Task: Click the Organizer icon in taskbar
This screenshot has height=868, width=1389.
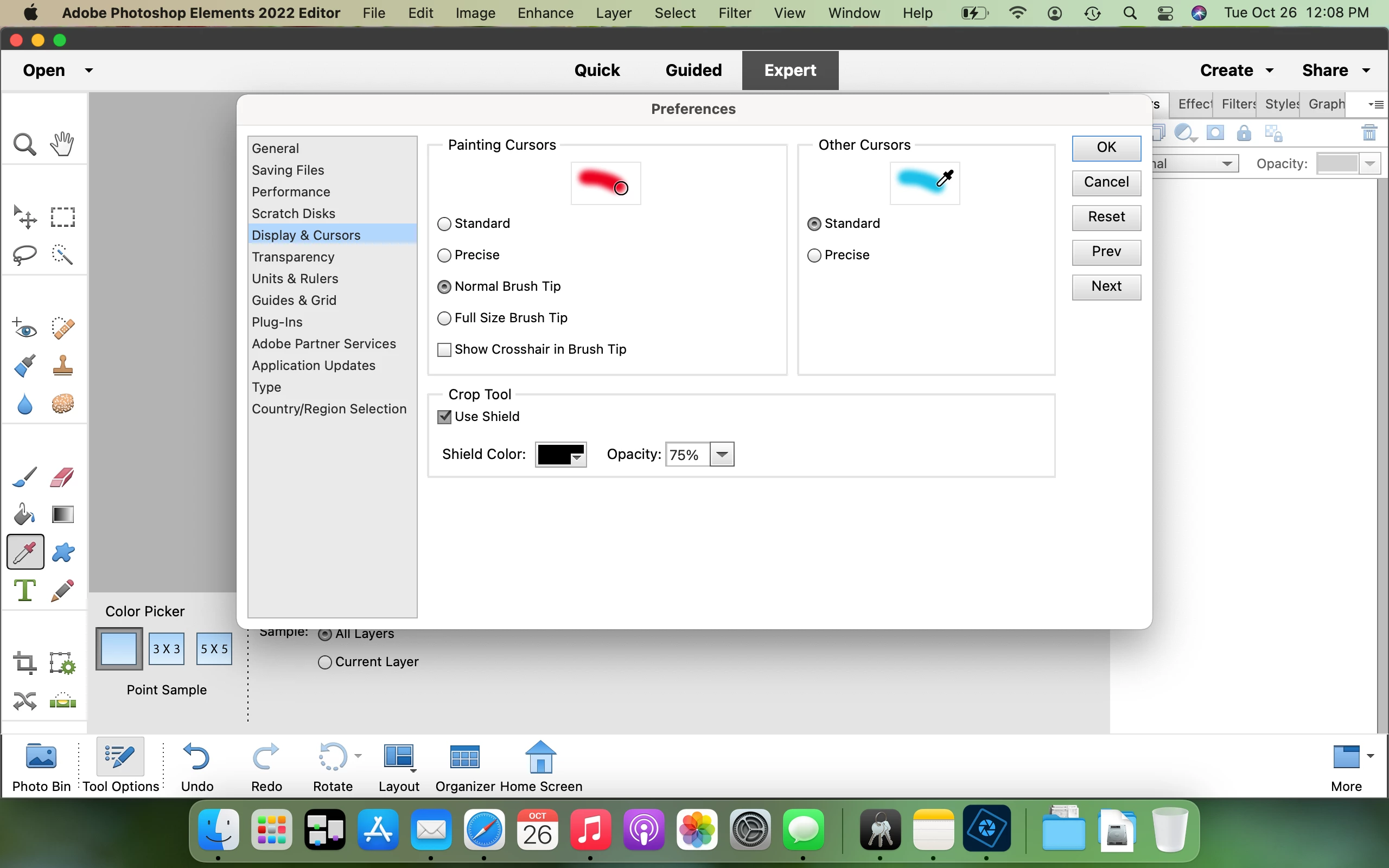Action: (464, 767)
